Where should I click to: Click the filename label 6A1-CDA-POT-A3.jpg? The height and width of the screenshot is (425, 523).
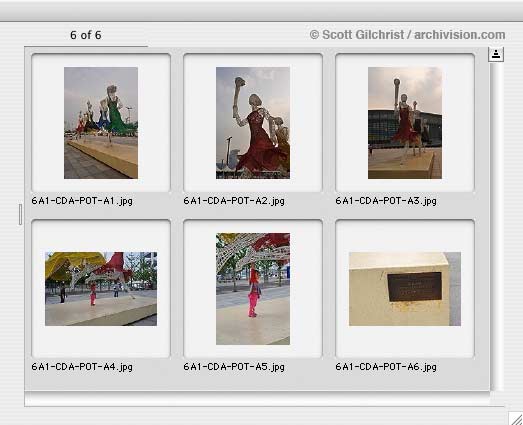pyautogui.click(x=386, y=201)
